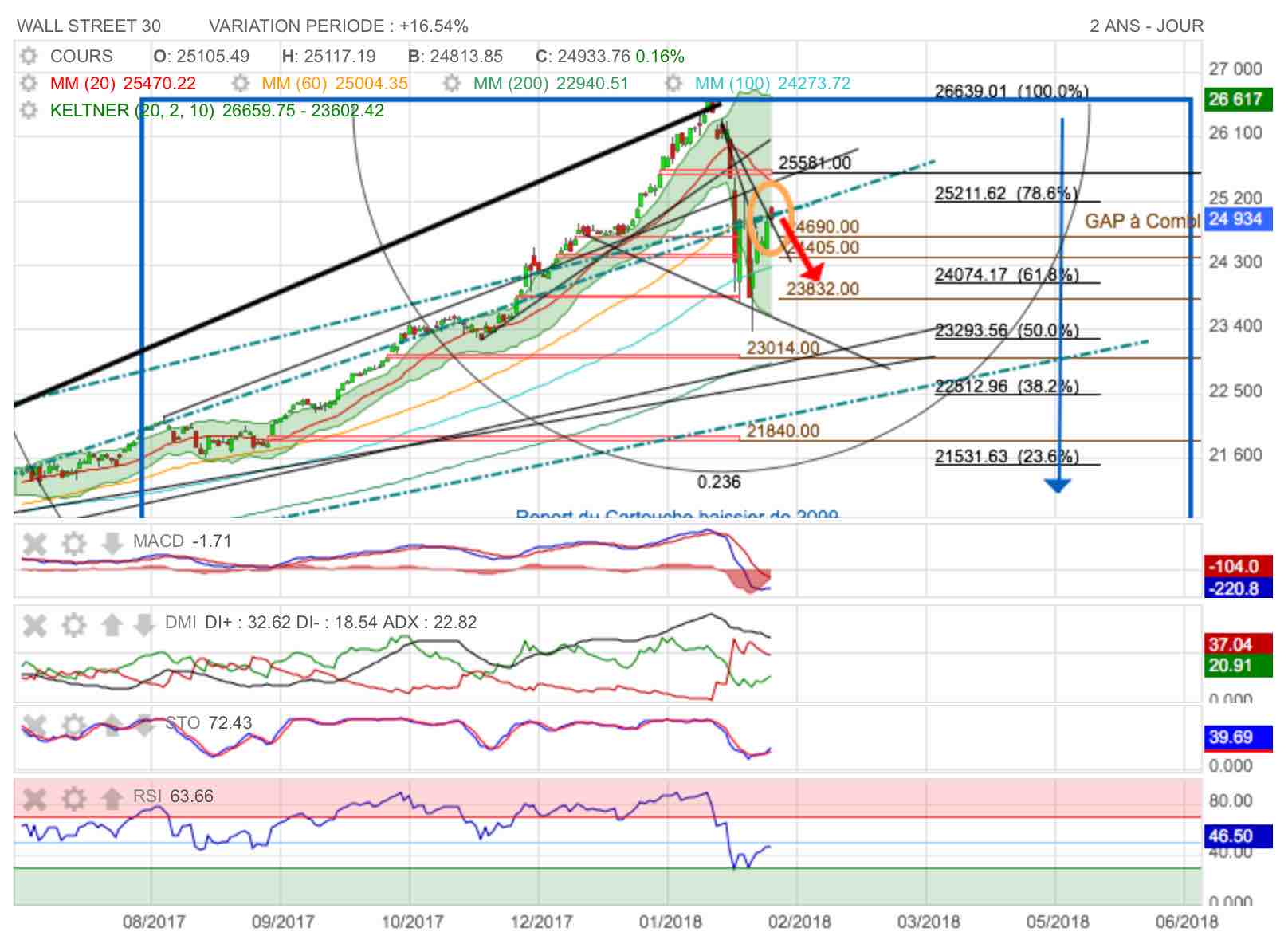Open the MM (20) settings gear
This screenshot has width=1288, height=936.
(29, 84)
